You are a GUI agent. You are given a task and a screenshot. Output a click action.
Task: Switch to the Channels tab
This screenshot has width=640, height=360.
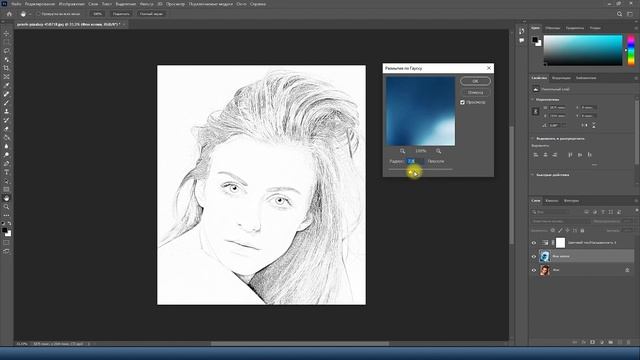pos(551,201)
